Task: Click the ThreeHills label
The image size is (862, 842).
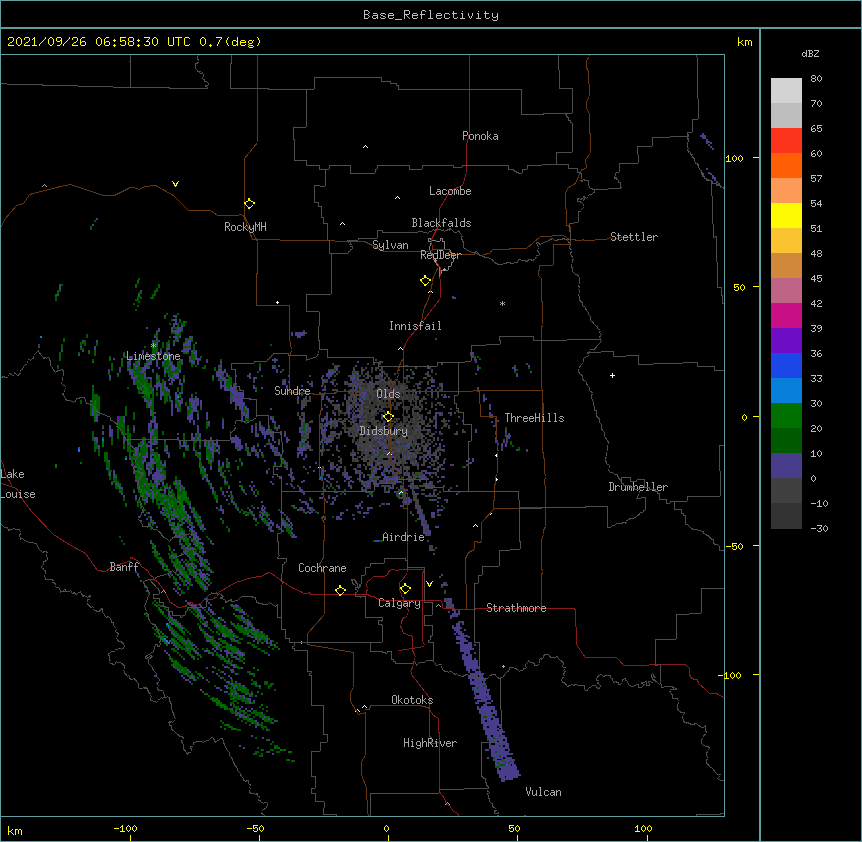Action: click(534, 418)
